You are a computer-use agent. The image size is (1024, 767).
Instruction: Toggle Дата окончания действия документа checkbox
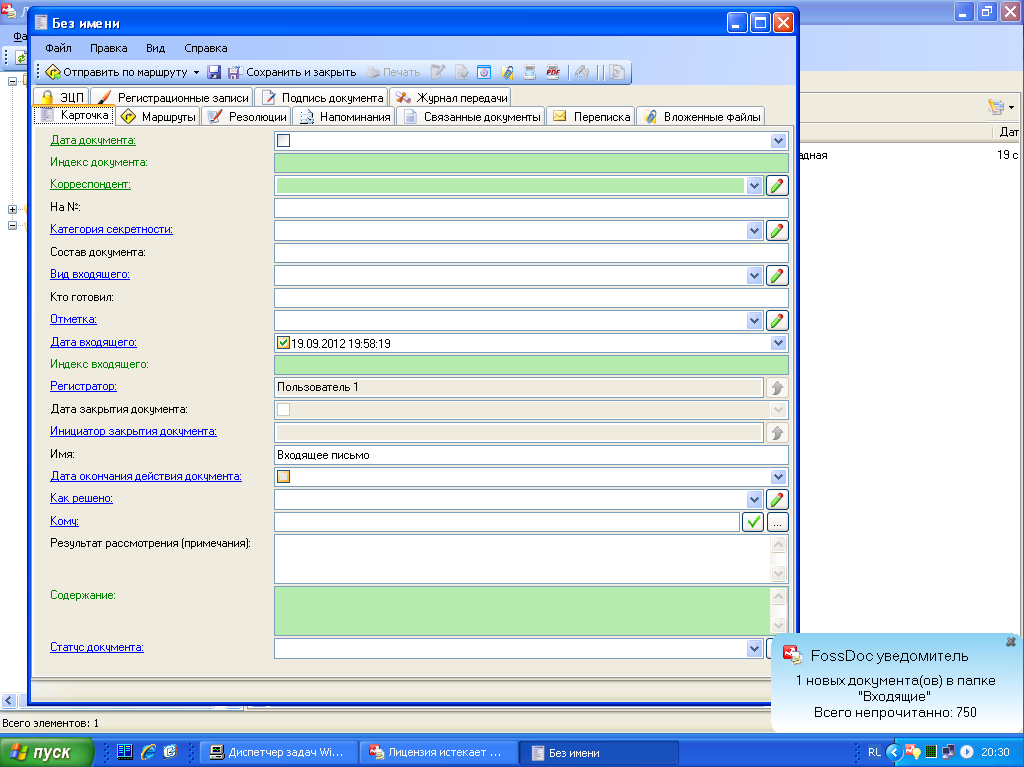point(284,477)
